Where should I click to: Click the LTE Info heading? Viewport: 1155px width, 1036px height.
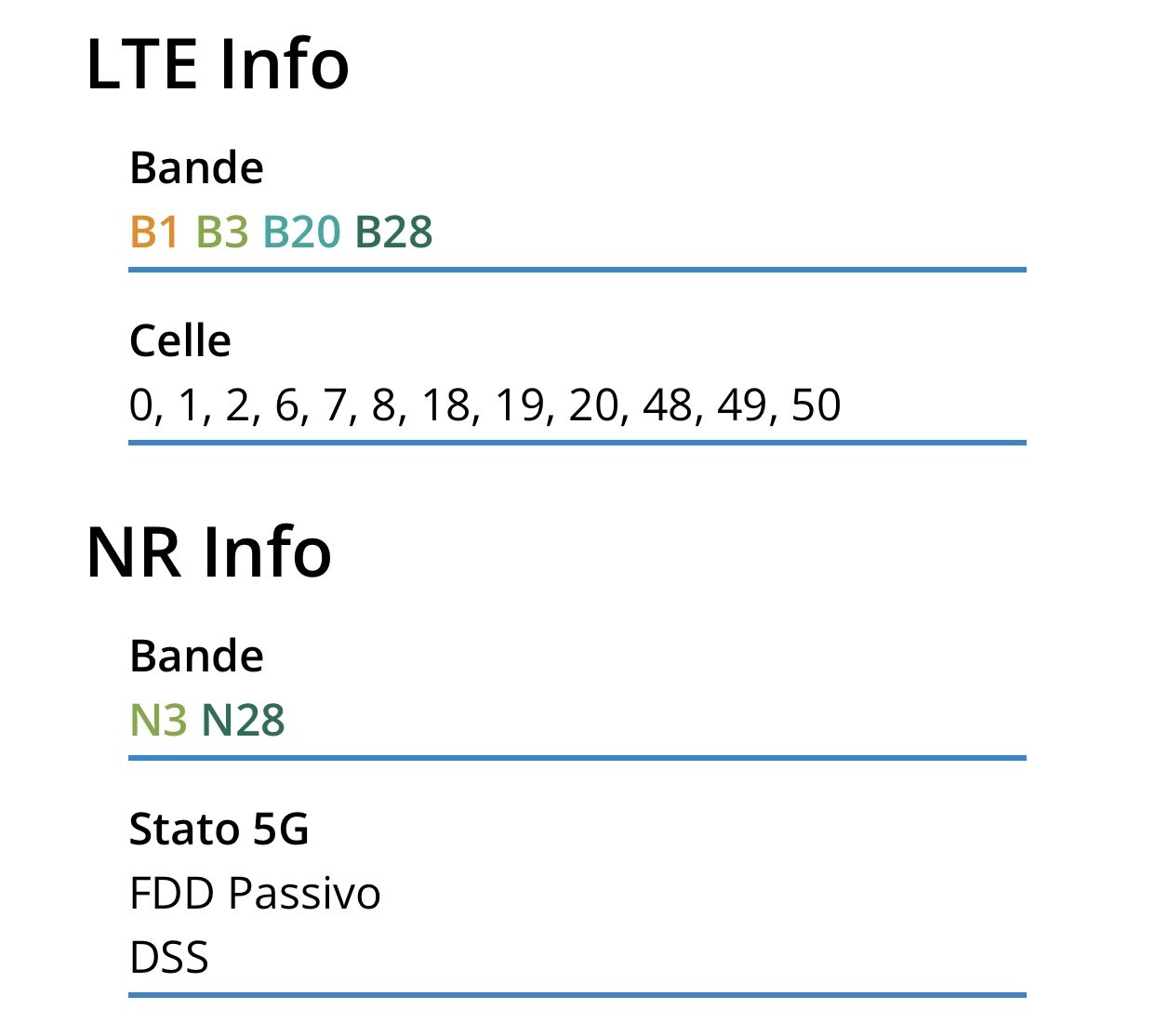tap(218, 64)
